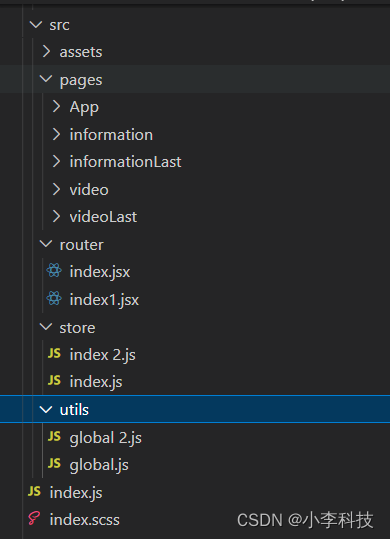Click the JS icon beside index 2.js

pos(54,353)
